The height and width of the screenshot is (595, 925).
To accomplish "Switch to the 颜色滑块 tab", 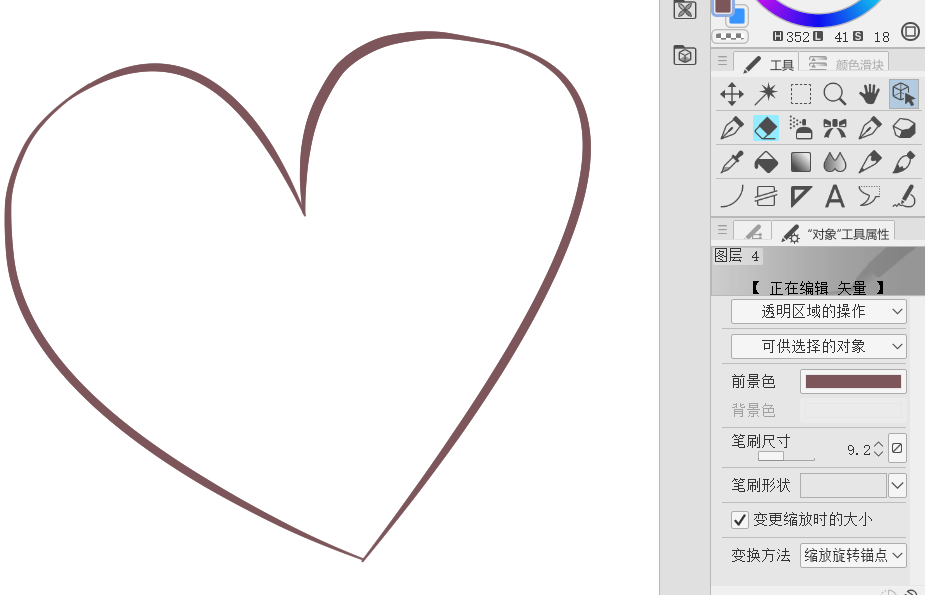I will [848, 64].
